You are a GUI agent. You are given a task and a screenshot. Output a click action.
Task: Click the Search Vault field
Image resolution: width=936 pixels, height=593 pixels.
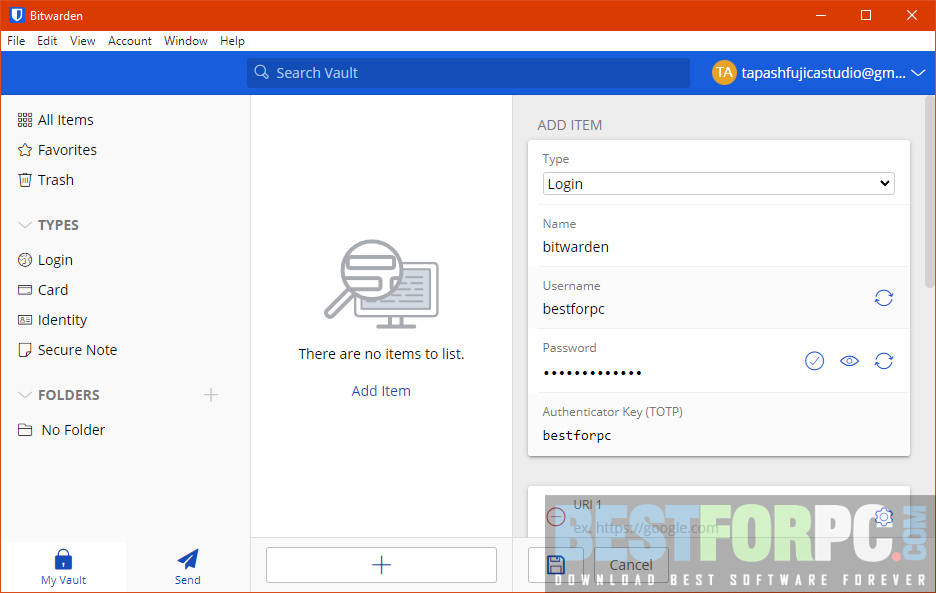pyautogui.click(x=469, y=73)
